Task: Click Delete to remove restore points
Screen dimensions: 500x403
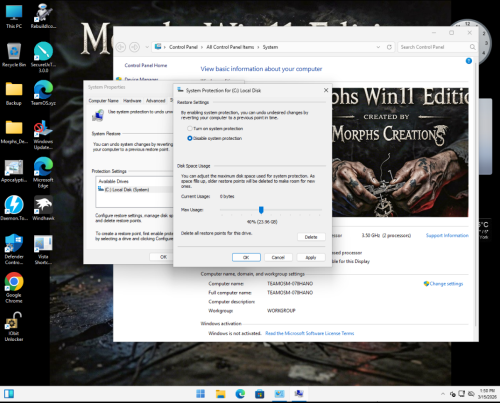Action: (311, 237)
